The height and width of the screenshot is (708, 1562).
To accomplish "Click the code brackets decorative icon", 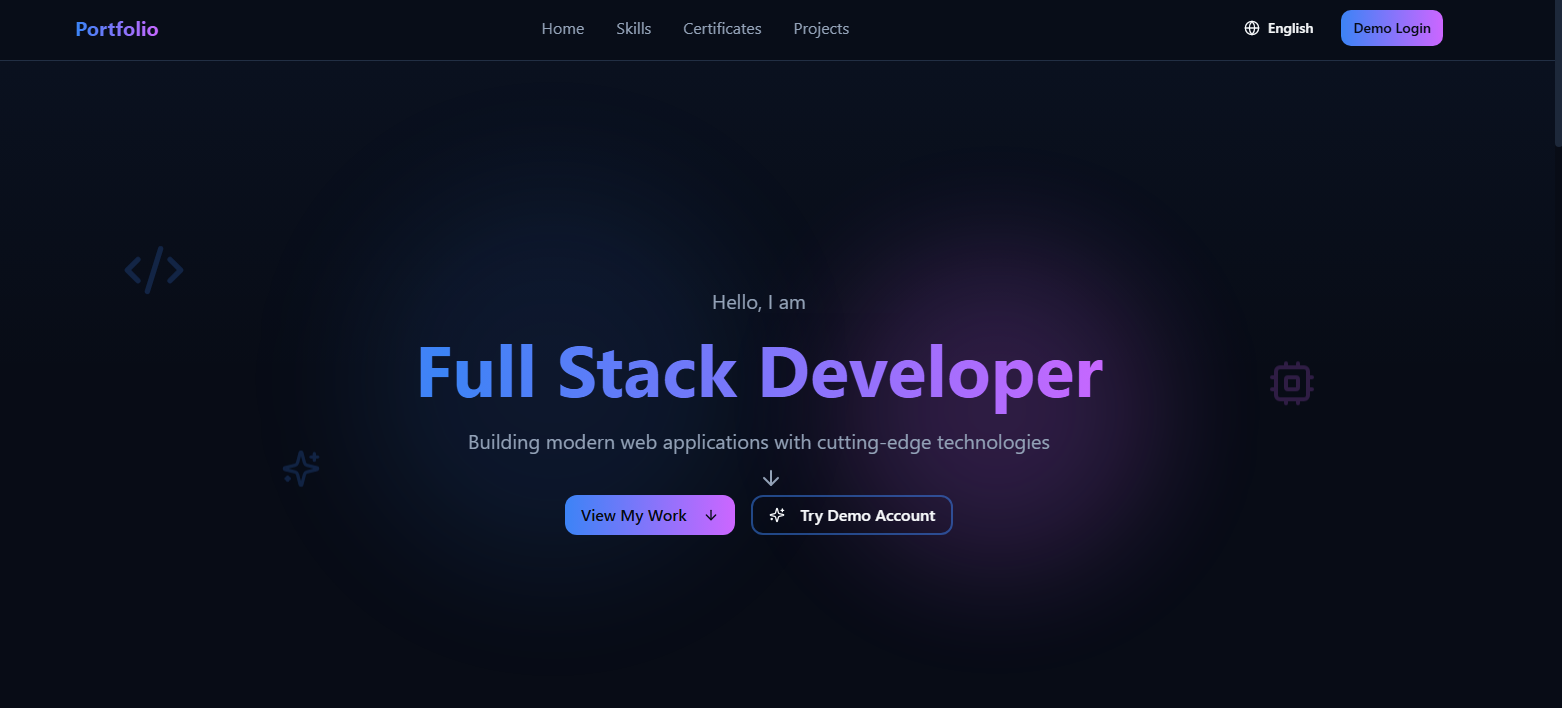I will (154, 270).
